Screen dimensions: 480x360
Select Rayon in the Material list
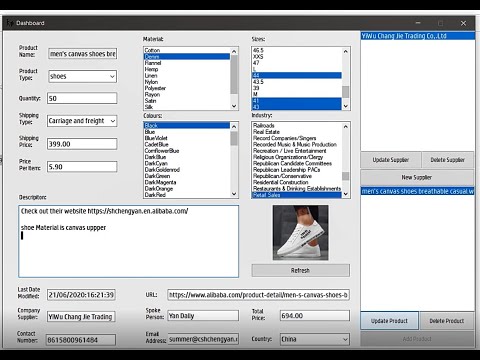pyautogui.click(x=187, y=95)
